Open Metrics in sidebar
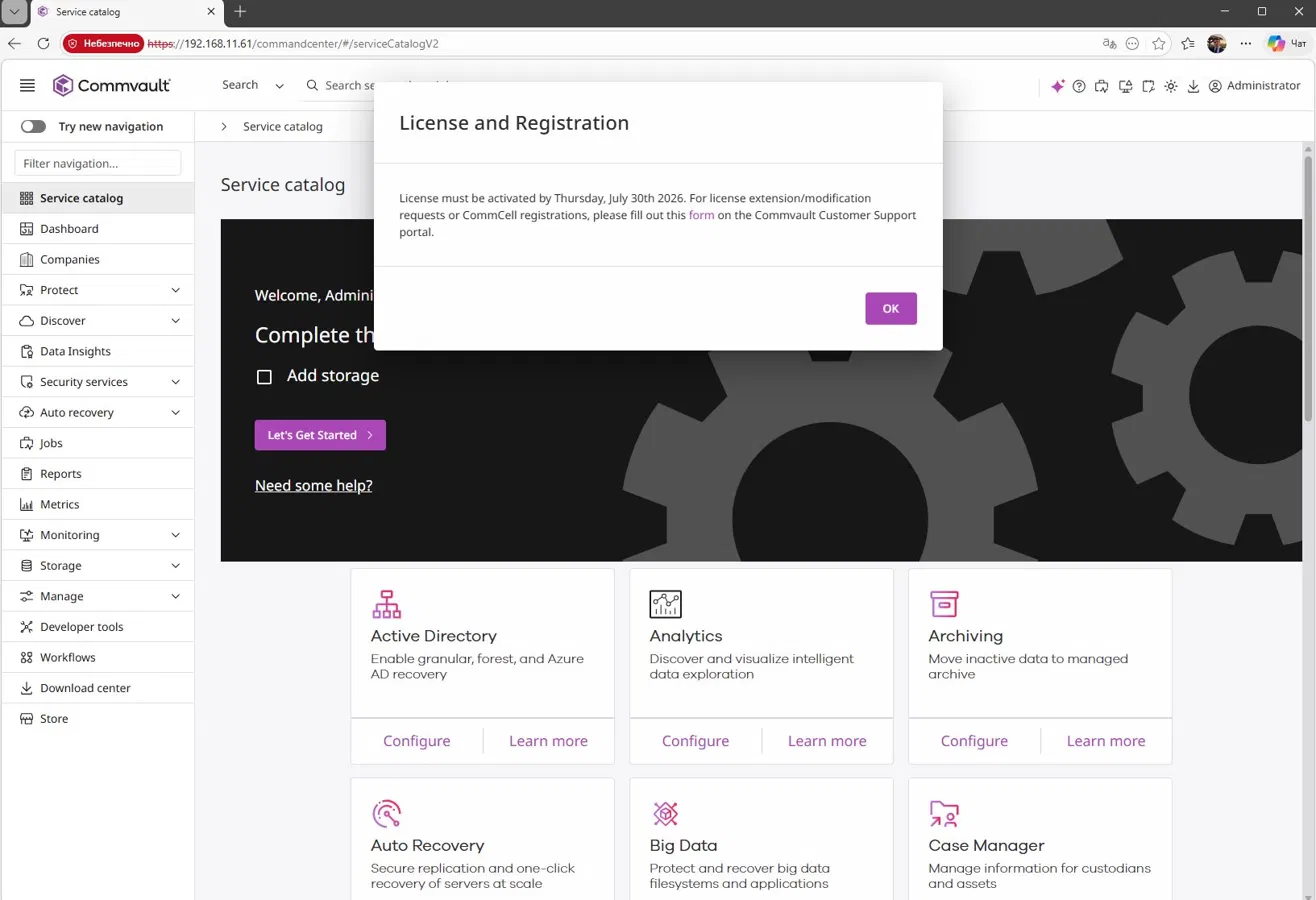1316x900 pixels. coord(98,505)
